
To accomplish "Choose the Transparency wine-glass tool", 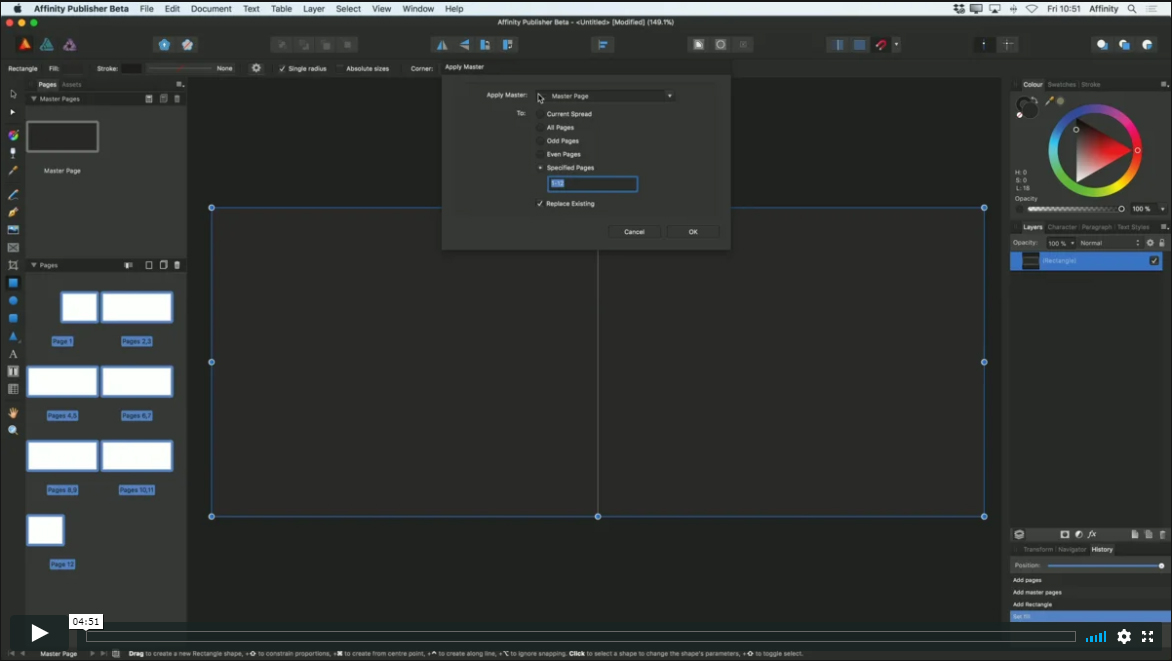I will click(13, 153).
